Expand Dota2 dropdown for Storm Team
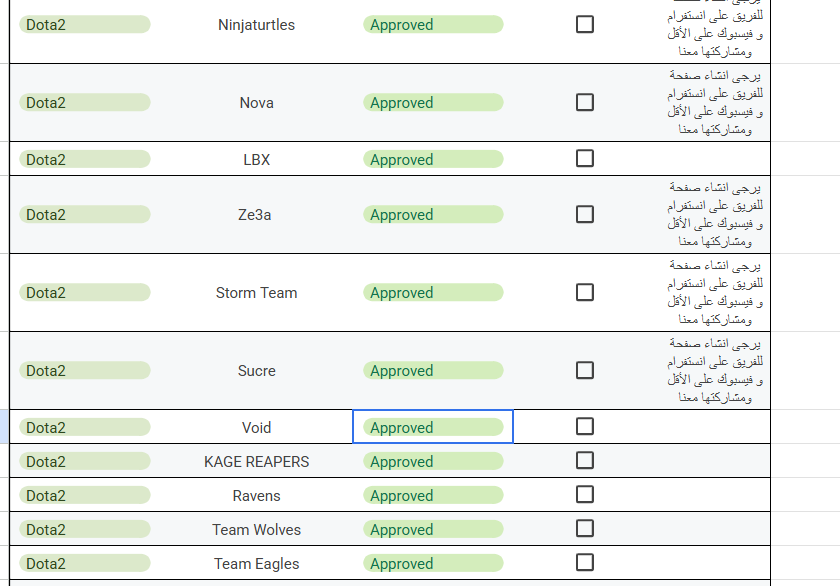This screenshot has width=840, height=586. pos(84,293)
